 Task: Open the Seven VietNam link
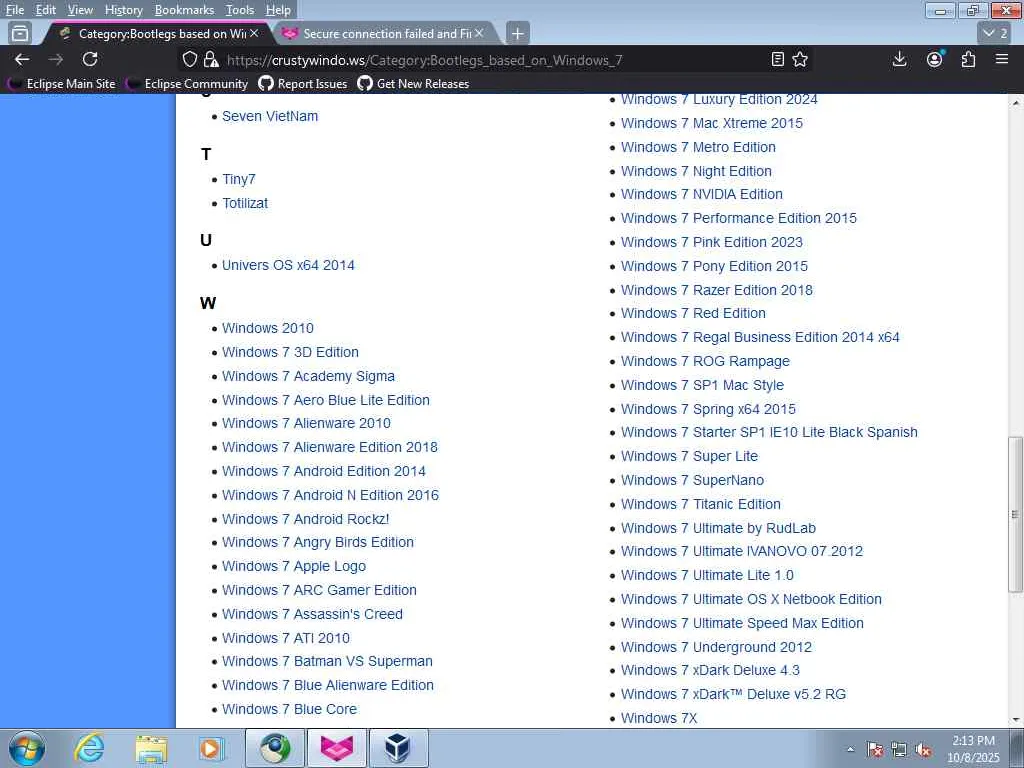coord(270,116)
